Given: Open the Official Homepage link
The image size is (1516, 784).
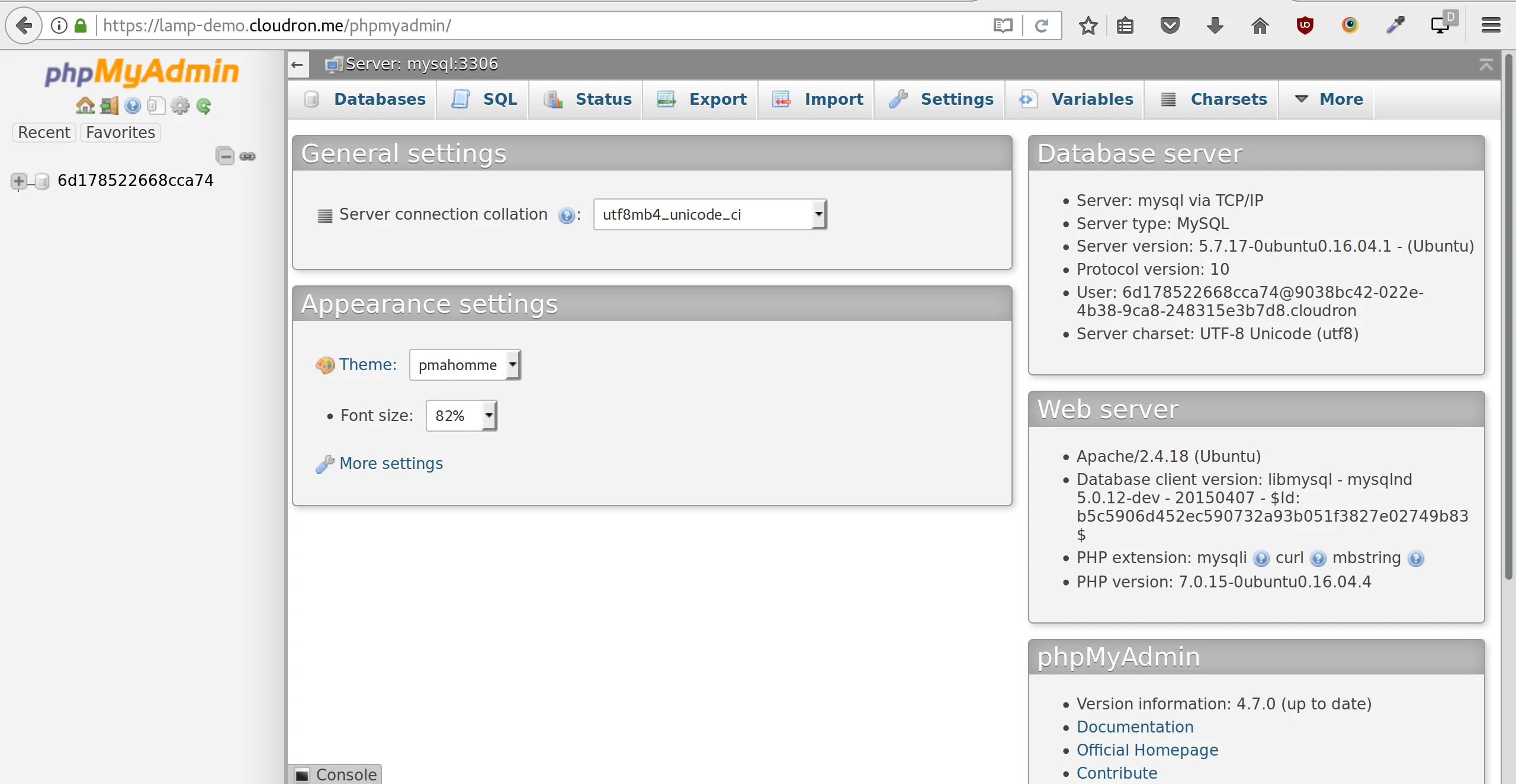Looking at the screenshot, I should pyautogui.click(x=1146, y=750).
